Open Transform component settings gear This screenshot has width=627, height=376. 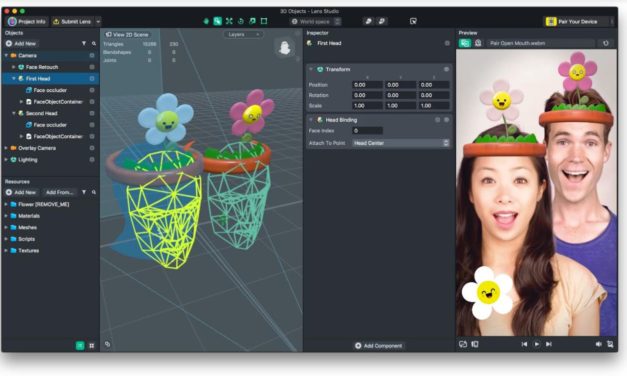click(x=446, y=69)
